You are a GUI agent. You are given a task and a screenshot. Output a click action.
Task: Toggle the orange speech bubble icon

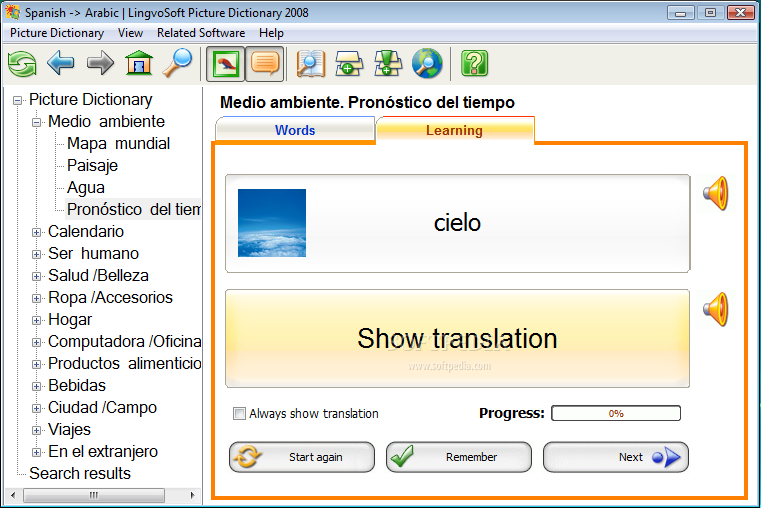265,64
